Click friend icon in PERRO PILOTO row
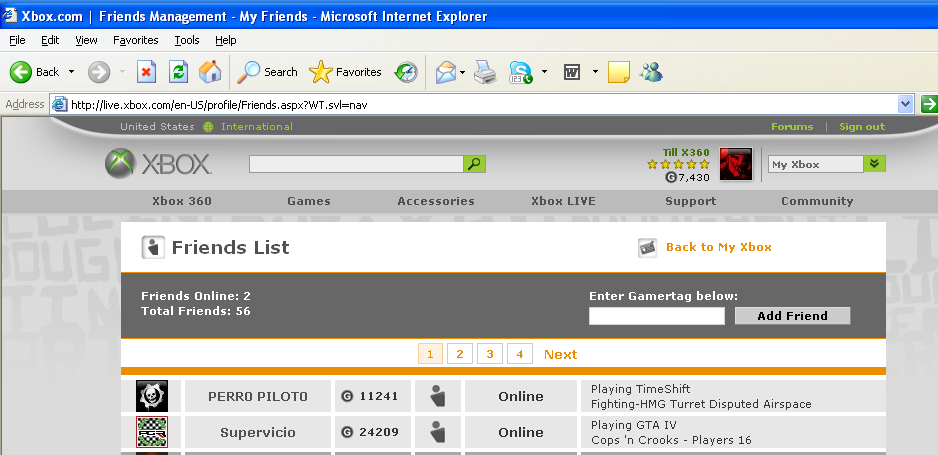This screenshot has height=455, width=938. click(438, 396)
